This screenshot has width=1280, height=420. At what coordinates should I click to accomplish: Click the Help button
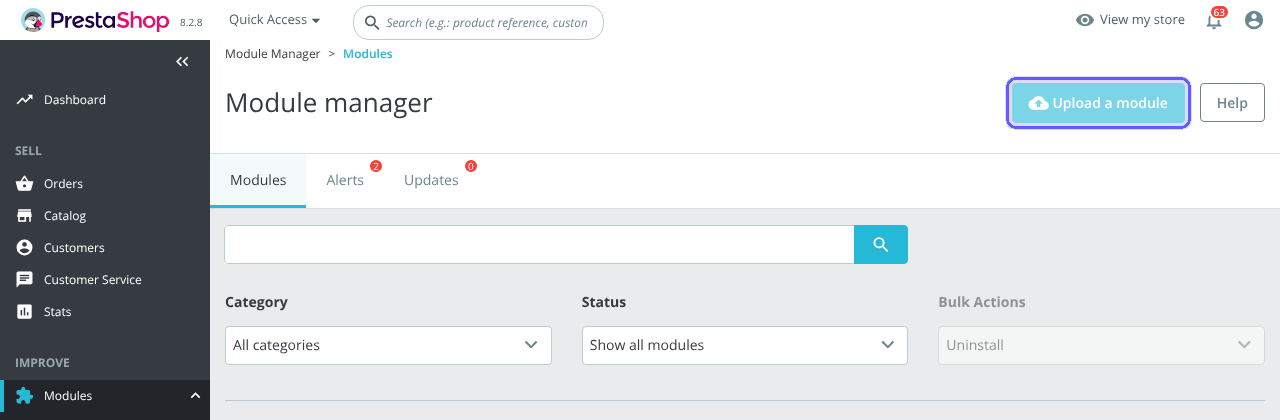1232,103
